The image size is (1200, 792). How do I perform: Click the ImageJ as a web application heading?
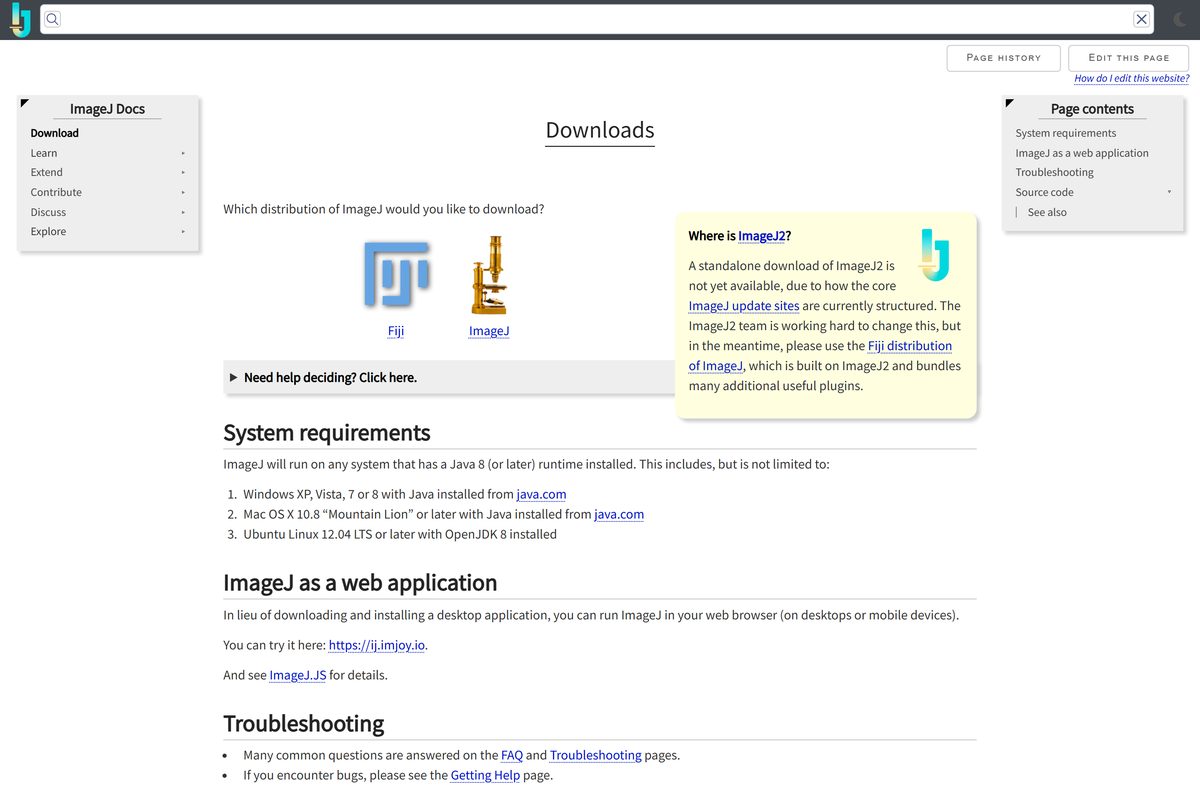[360, 582]
